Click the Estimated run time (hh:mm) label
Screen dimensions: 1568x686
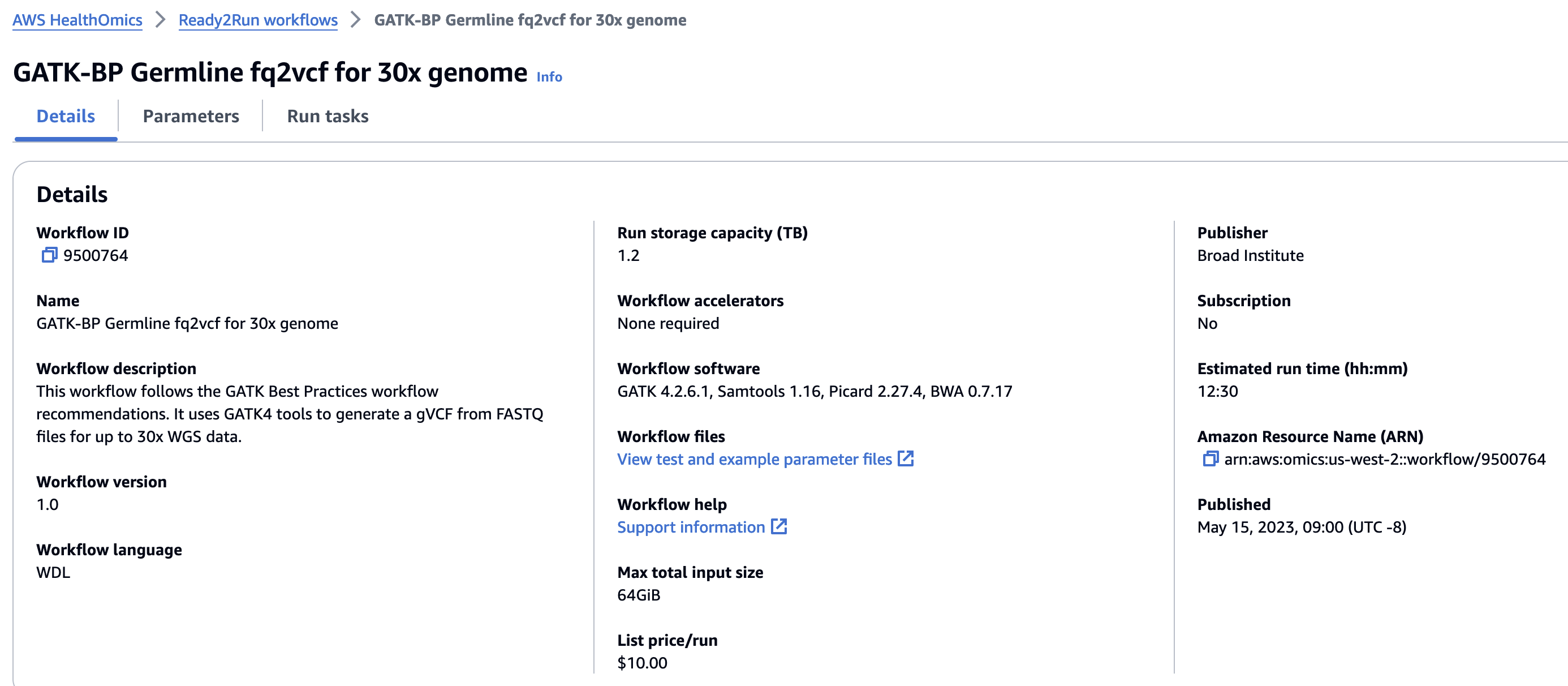click(x=1302, y=368)
